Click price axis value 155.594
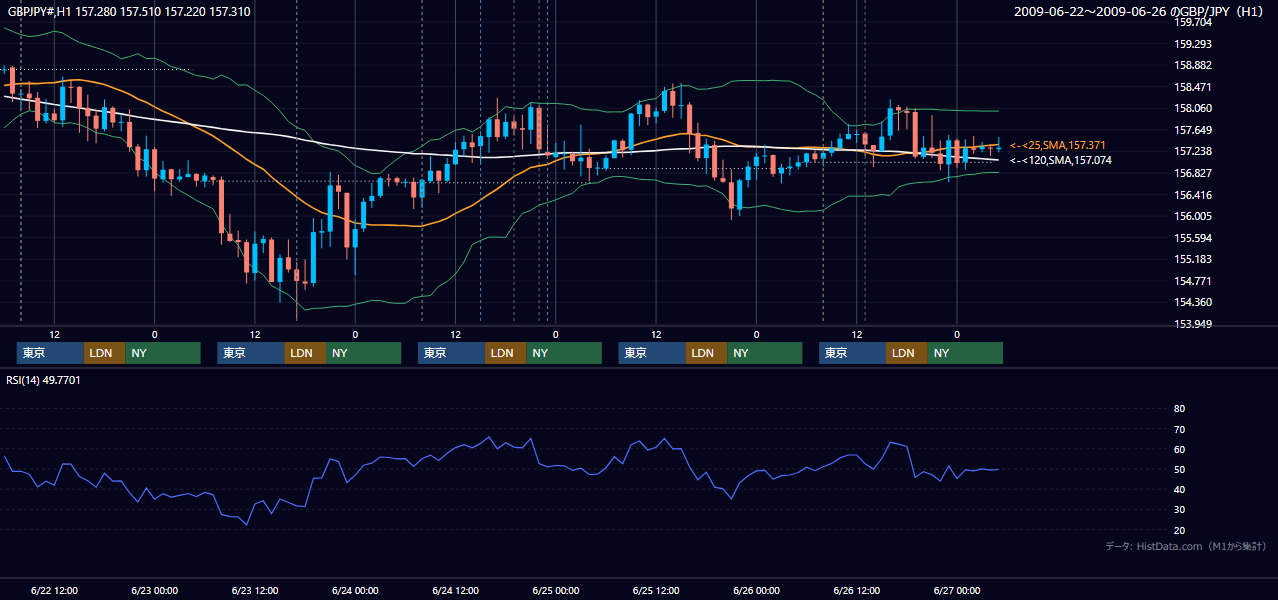 1193,238
